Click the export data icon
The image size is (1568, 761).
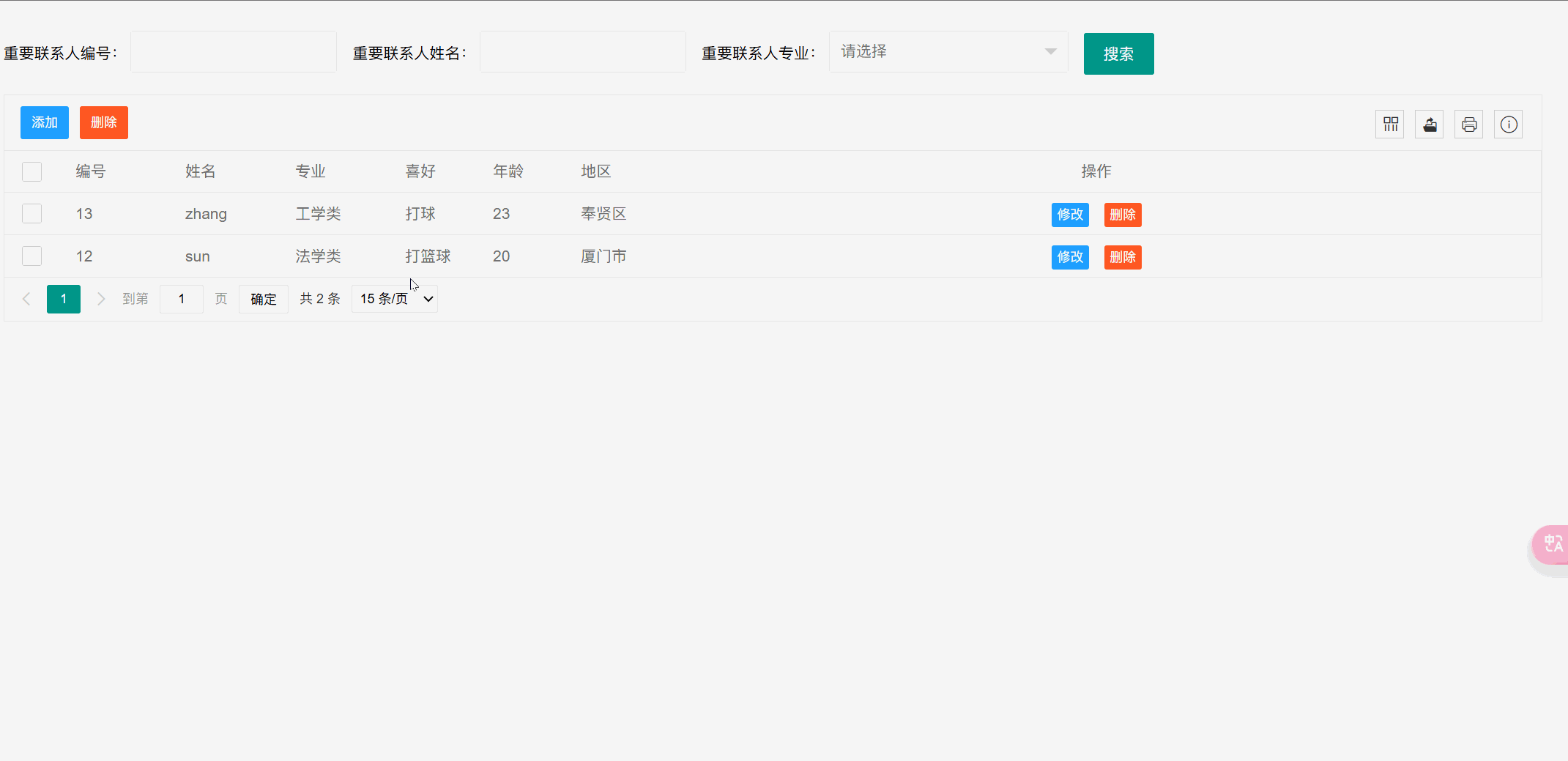[x=1430, y=124]
